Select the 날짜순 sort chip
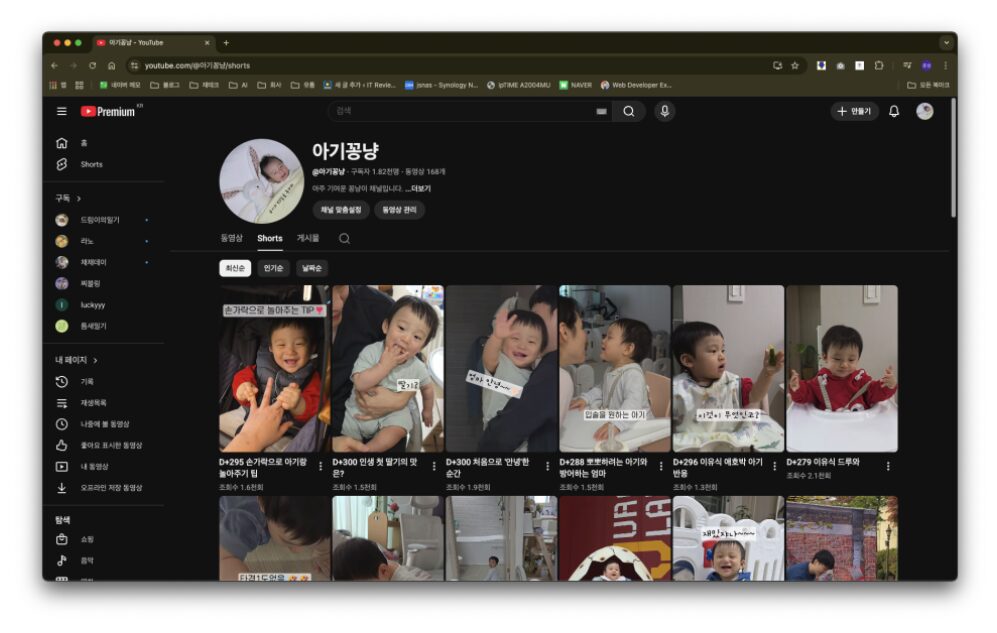 tap(311, 268)
